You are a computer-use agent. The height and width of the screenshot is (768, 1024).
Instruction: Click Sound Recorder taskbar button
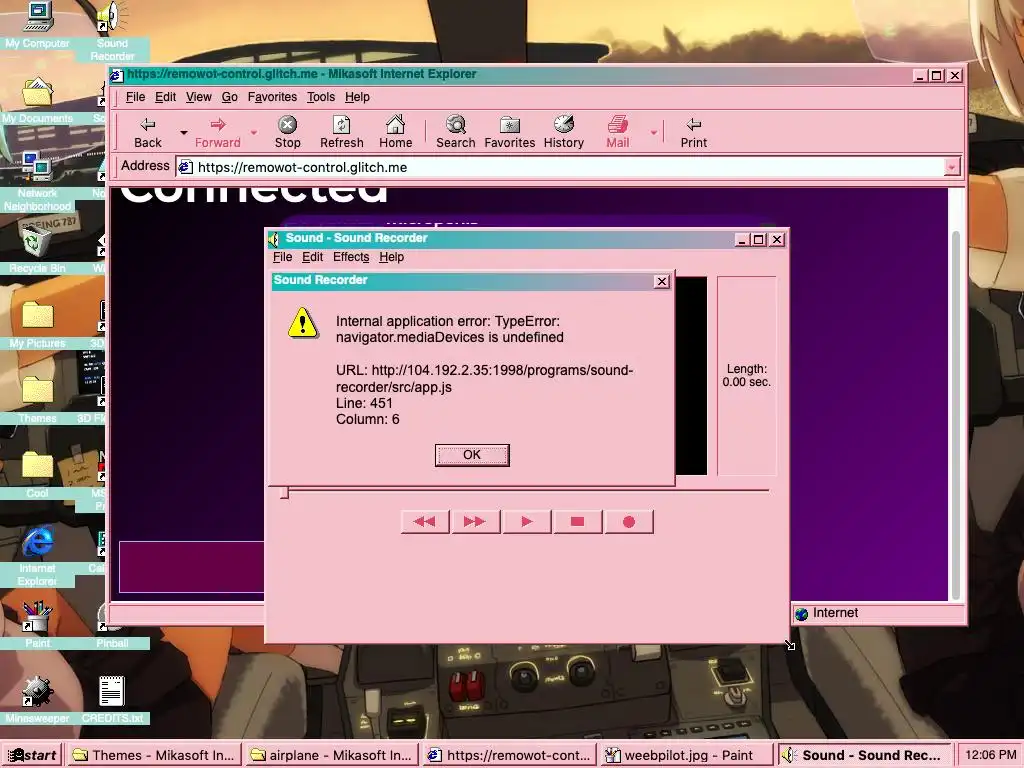click(x=865, y=755)
